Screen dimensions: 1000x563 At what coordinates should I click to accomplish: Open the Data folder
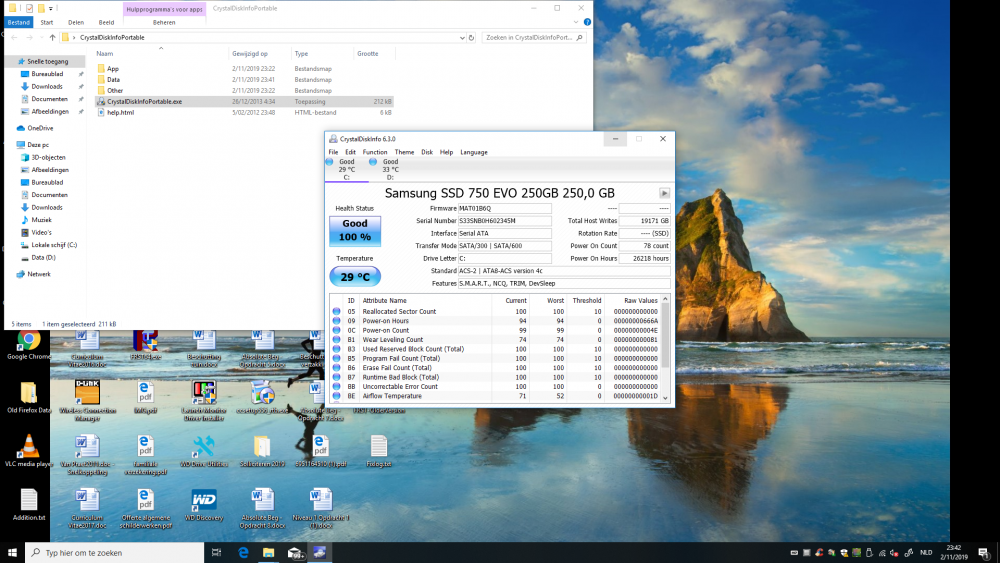(x=113, y=79)
